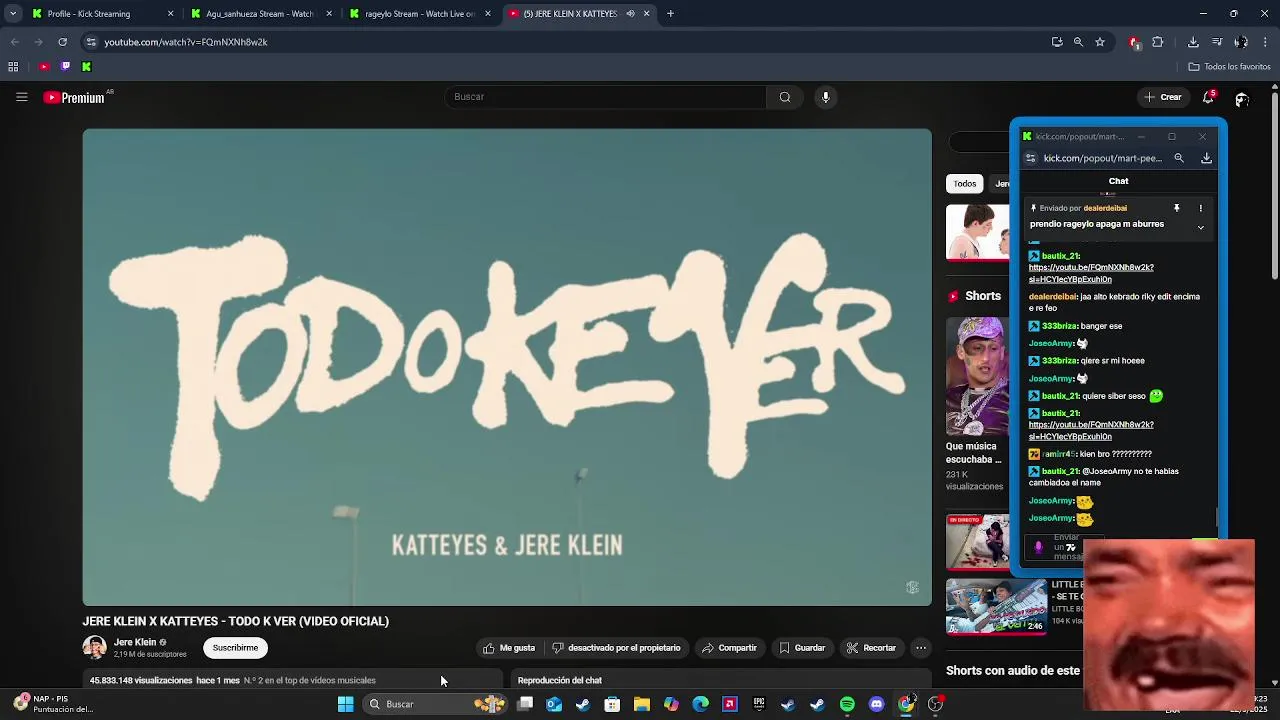Click the taskbar Buscar search box
Image resolution: width=1280 pixels, height=720 pixels.
tap(435, 704)
